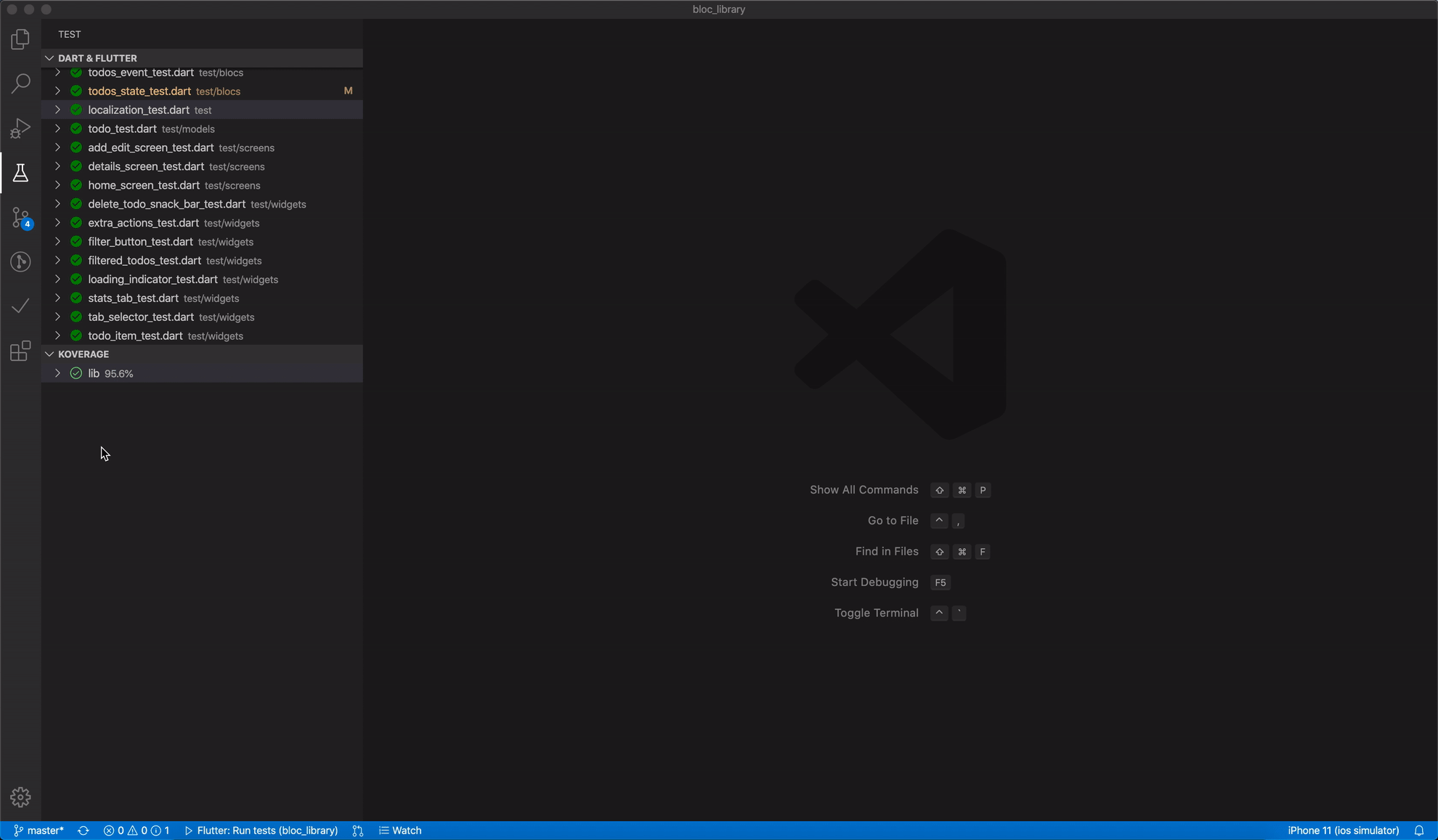
Task: Expand the lib 95.6% coverage node
Action: (x=57, y=373)
